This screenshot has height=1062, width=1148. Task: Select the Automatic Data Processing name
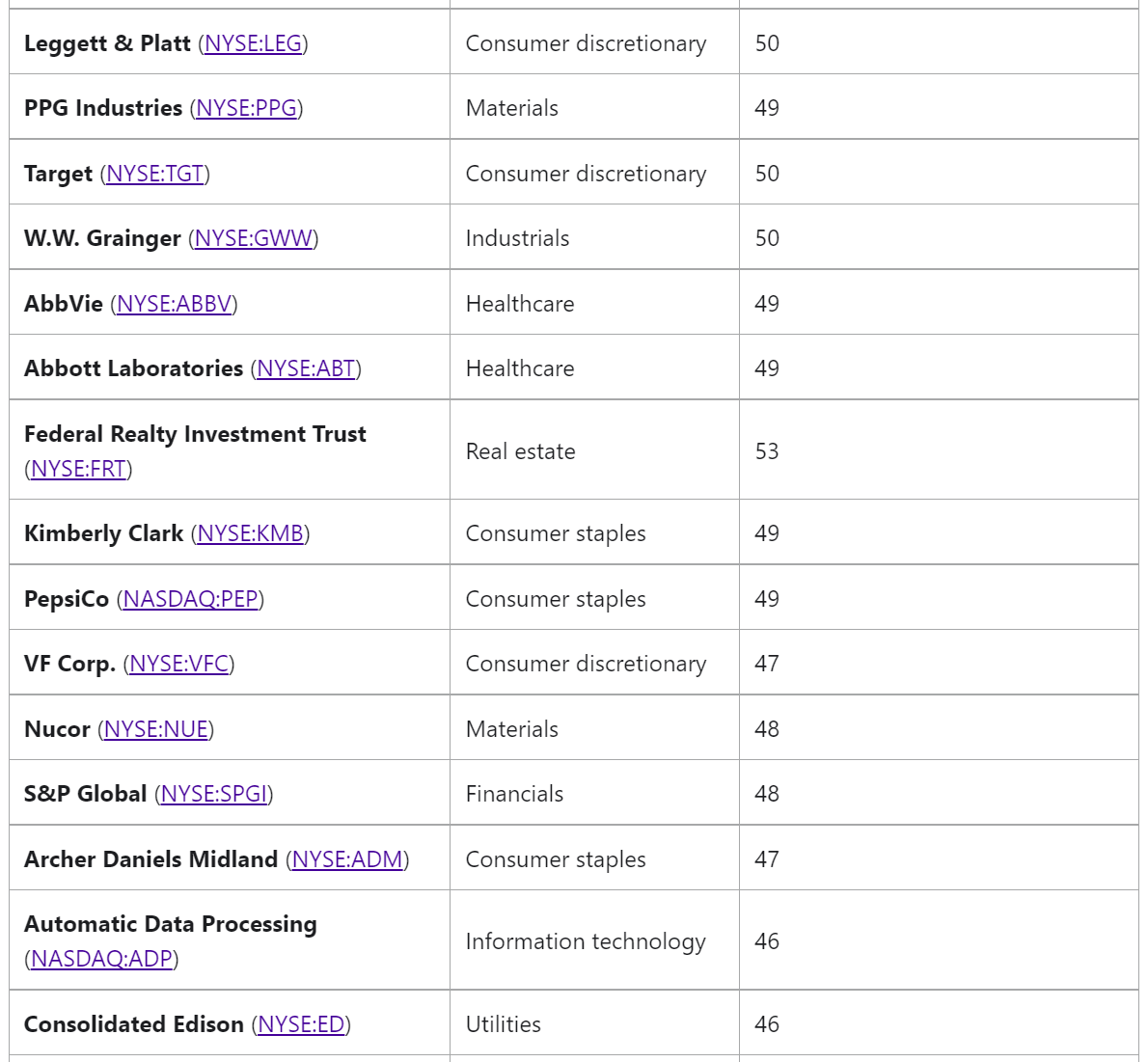(x=171, y=924)
